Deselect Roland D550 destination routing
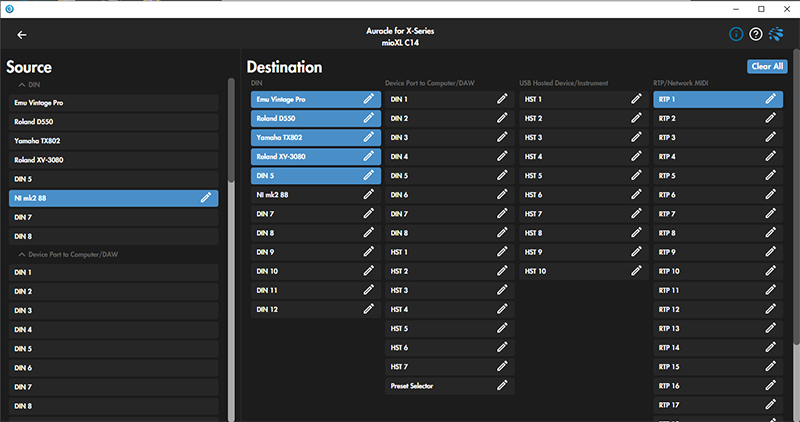The image size is (800, 422). point(316,118)
